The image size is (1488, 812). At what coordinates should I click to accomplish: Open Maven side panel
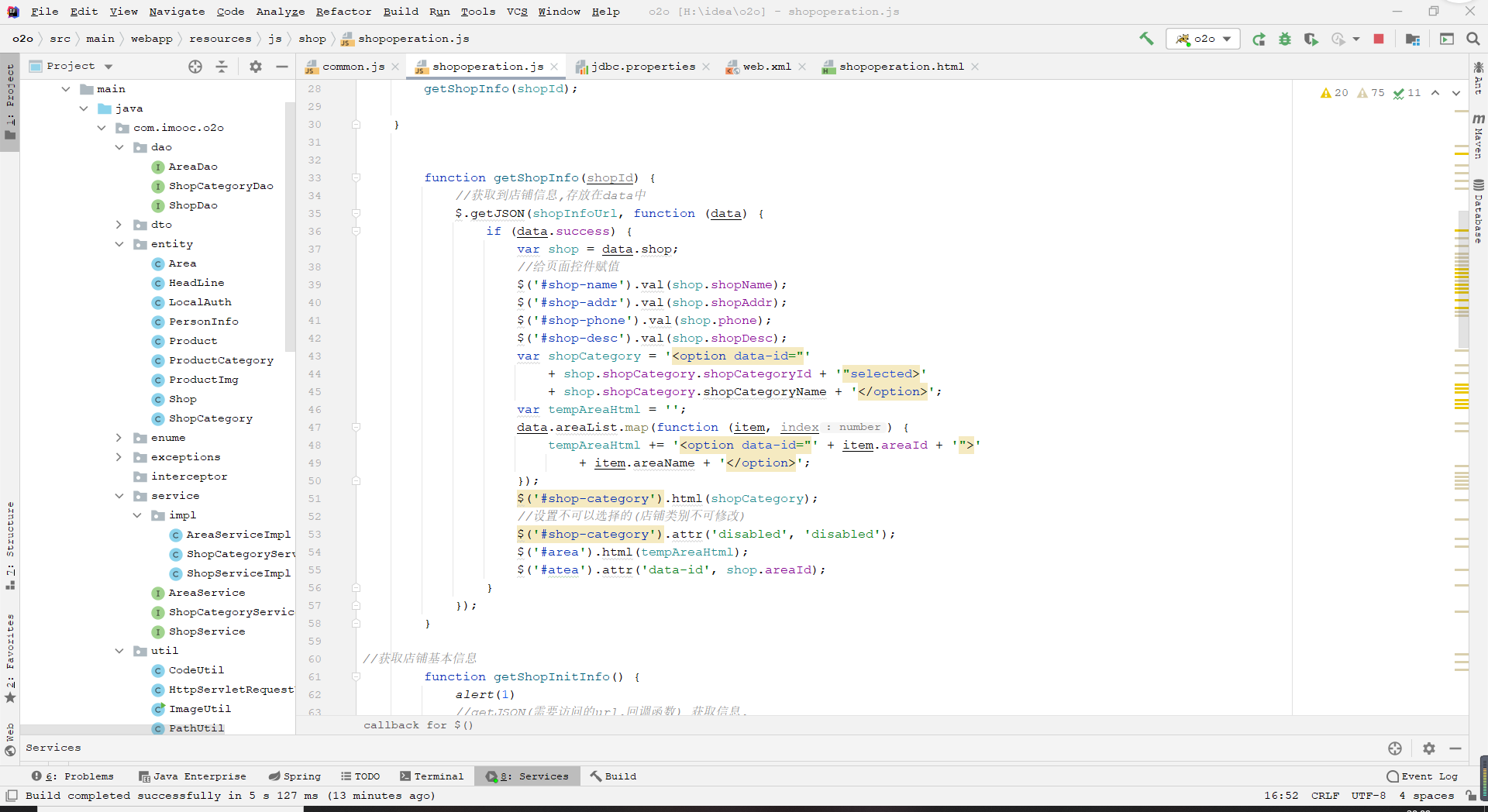(x=1479, y=136)
